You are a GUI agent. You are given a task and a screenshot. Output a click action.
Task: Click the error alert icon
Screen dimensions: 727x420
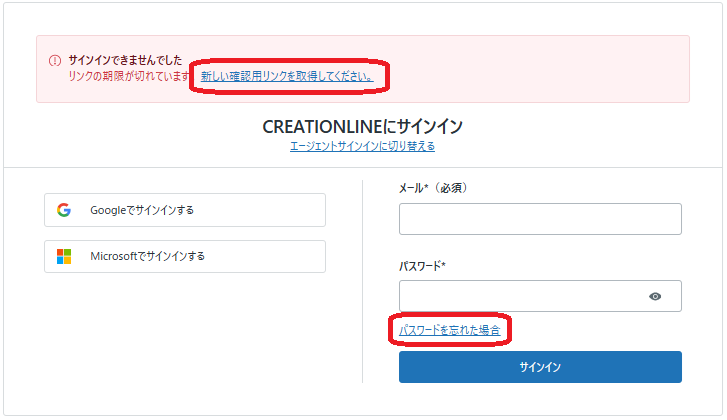point(55,61)
